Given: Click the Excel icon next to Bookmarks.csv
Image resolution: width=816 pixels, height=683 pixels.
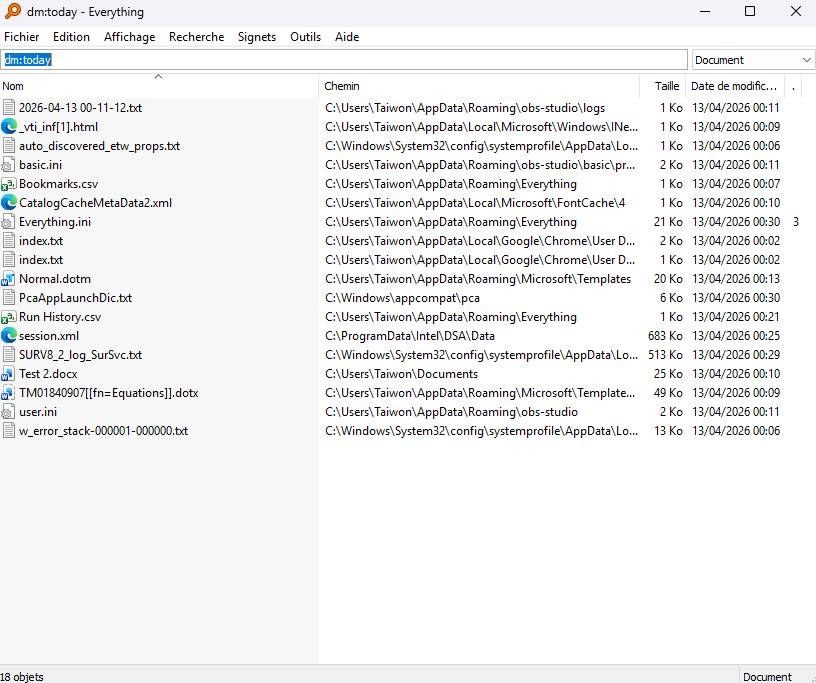Looking at the screenshot, I should tap(10, 184).
